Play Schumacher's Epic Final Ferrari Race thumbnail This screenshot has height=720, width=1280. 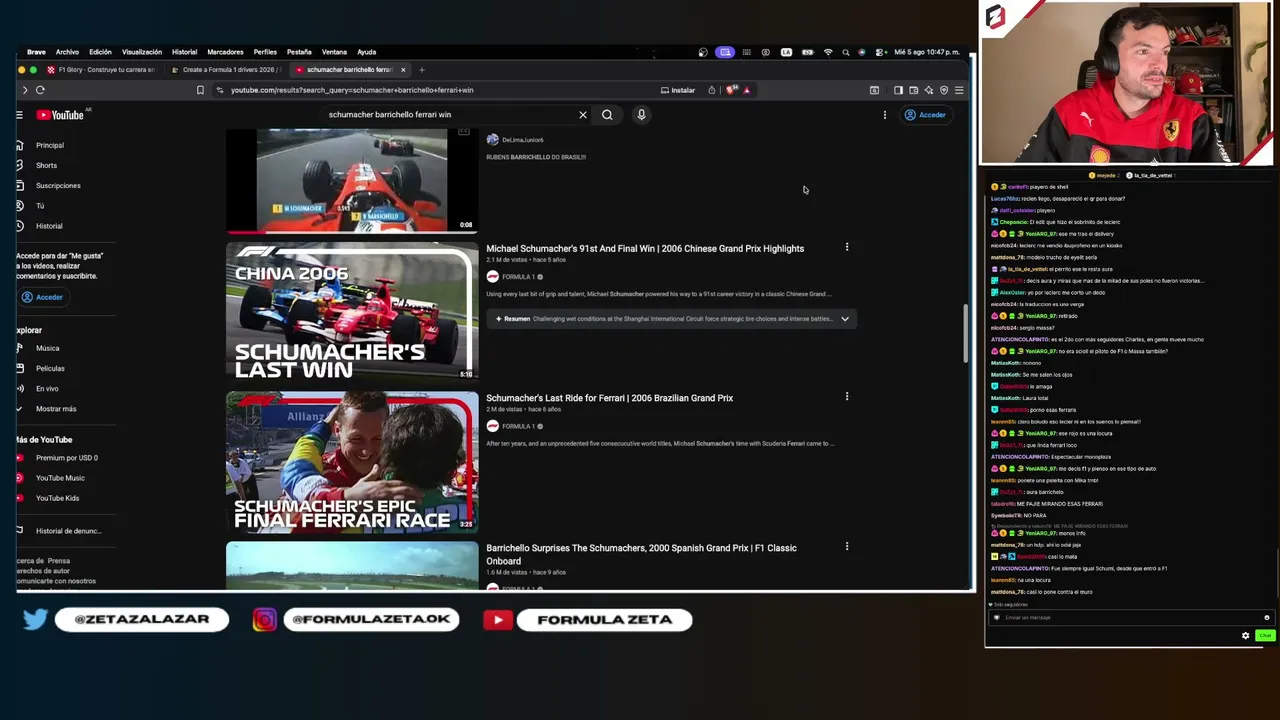pyautogui.click(x=352, y=462)
